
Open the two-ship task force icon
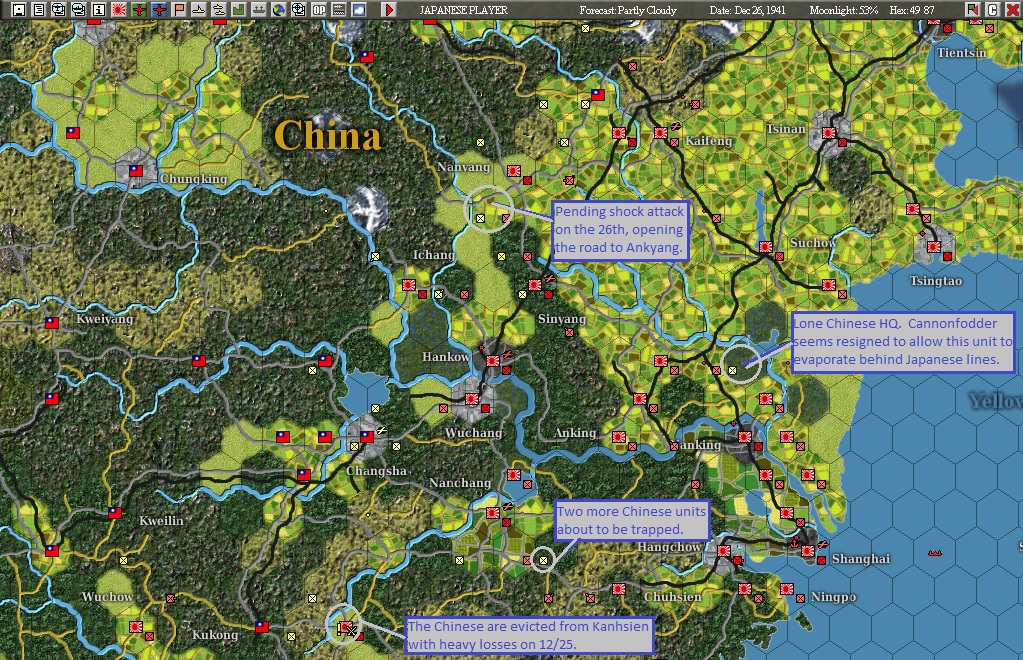(219, 10)
